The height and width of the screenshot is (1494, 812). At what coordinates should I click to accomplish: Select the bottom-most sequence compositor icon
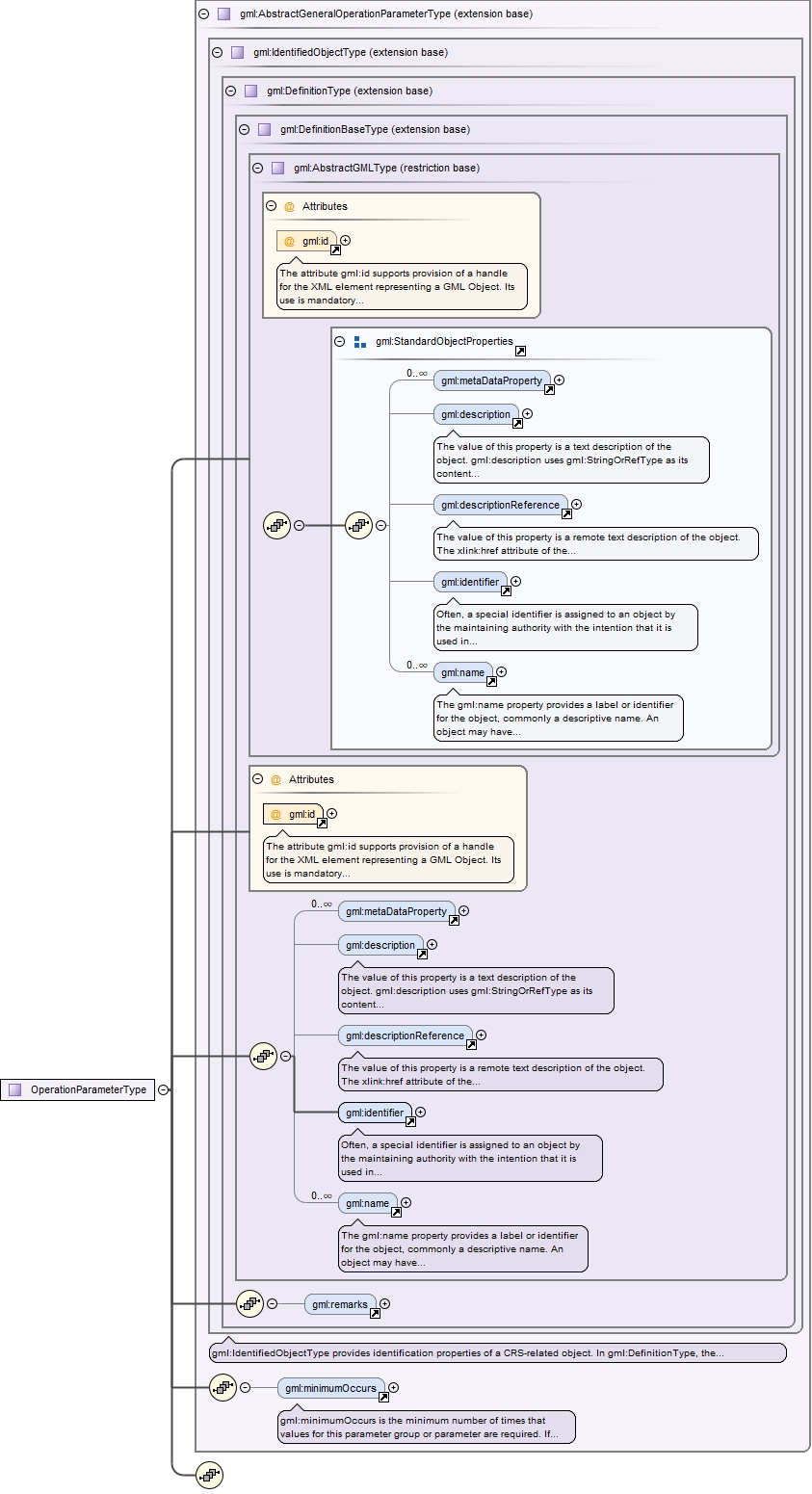pos(209,1475)
